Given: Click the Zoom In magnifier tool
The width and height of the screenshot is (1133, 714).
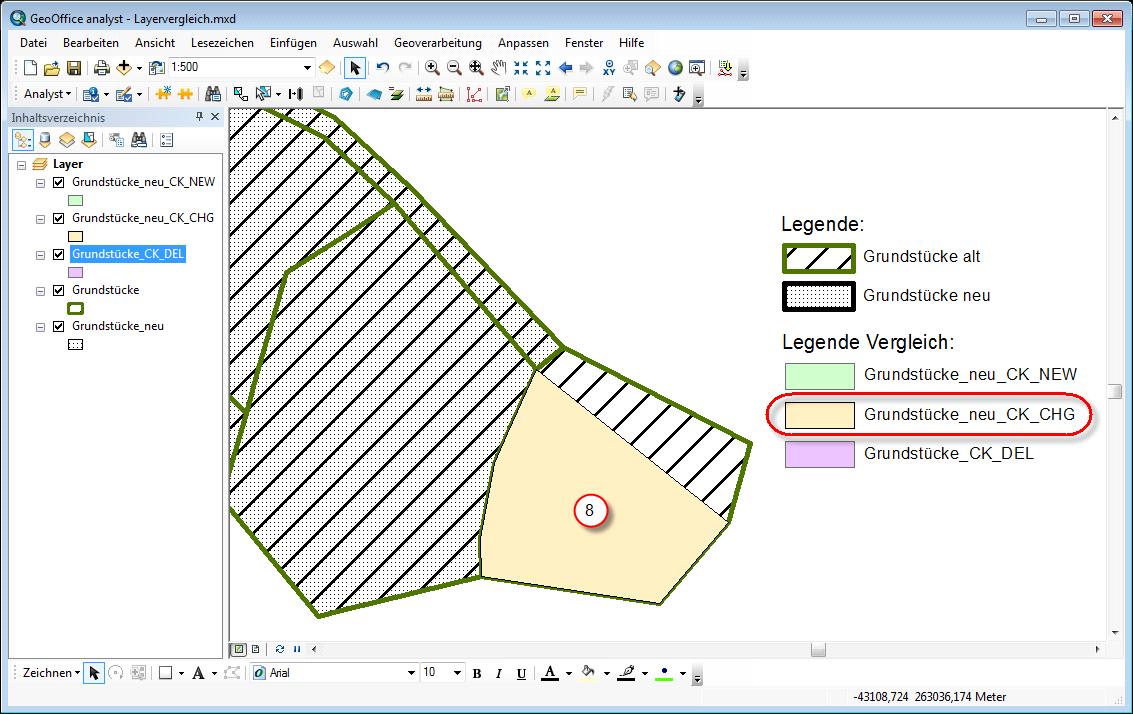Looking at the screenshot, I should point(432,68).
